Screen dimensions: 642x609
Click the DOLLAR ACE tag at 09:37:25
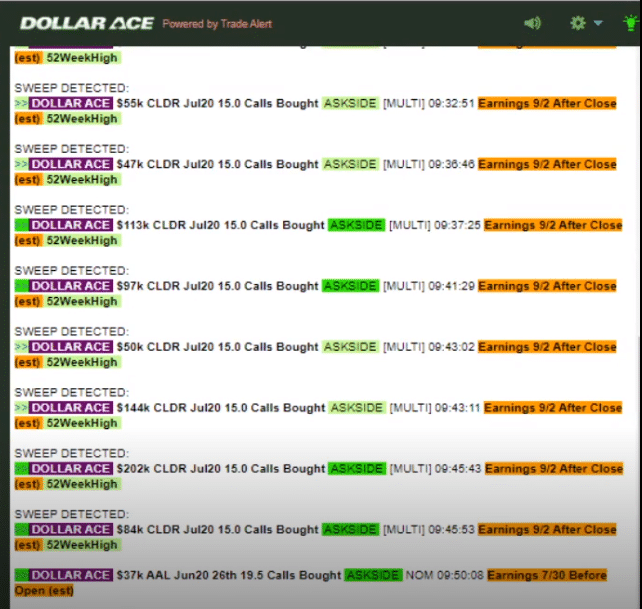tap(71, 225)
